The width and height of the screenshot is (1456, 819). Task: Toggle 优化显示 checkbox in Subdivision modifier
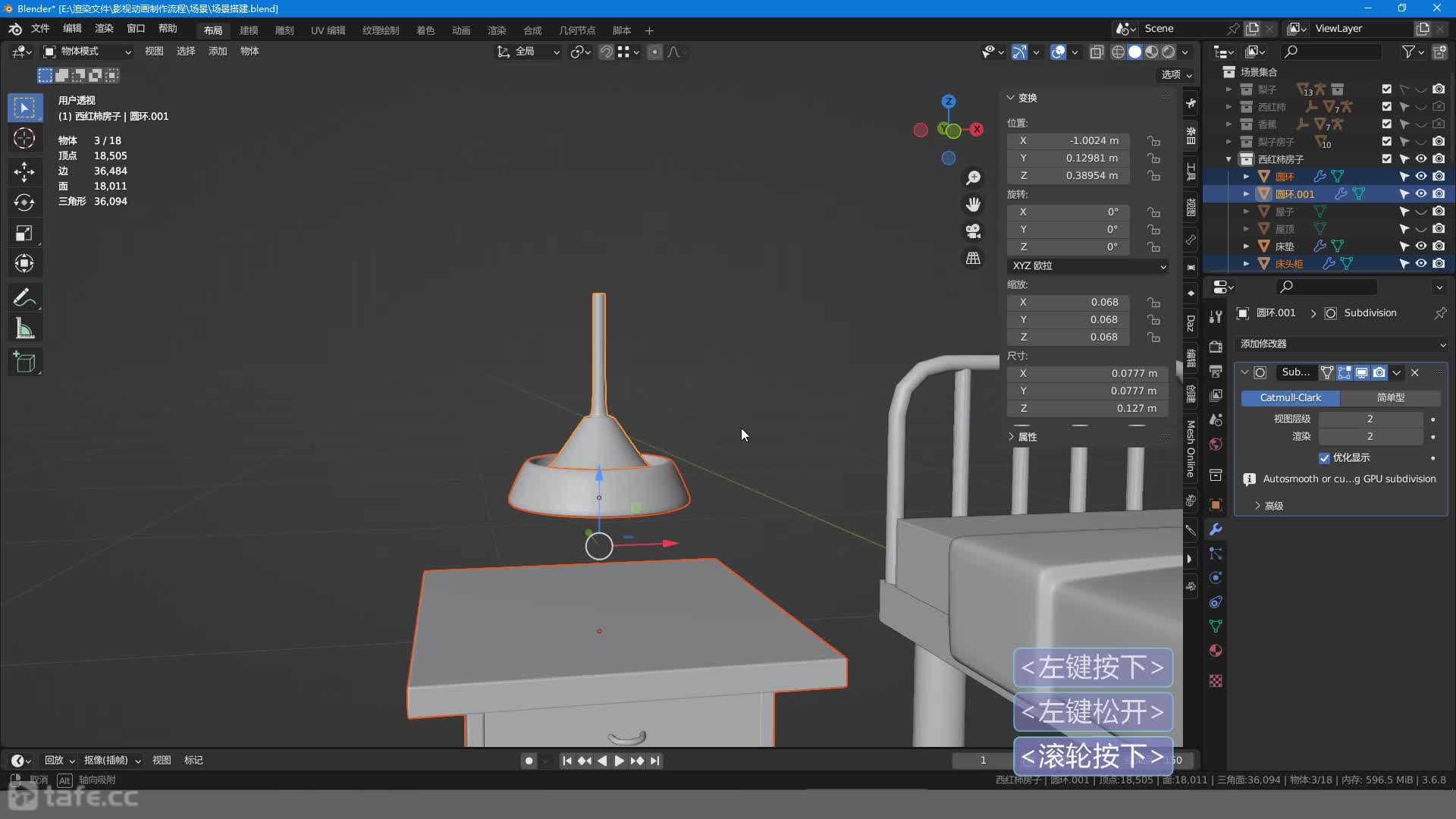(x=1324, y=458)
